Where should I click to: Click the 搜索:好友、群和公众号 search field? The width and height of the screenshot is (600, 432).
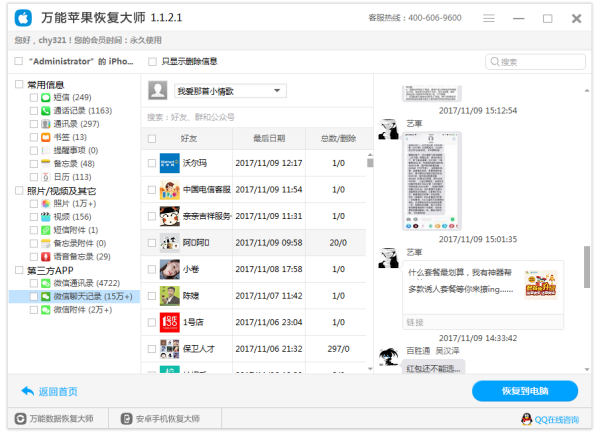pyautogui.click(x=257, y=117)
